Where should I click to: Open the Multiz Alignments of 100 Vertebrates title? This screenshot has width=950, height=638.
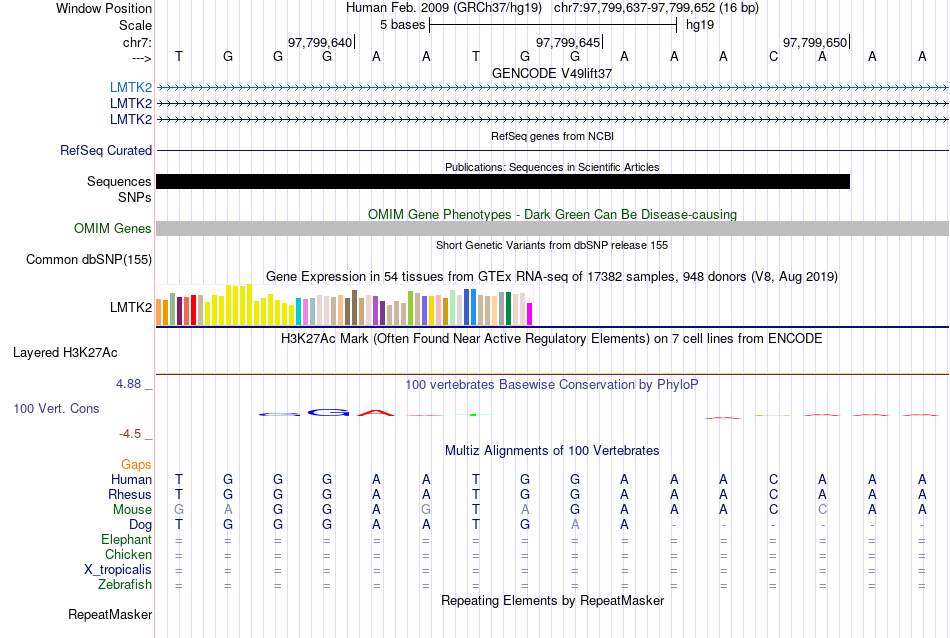pyautogui.click(x=552, y=451)
